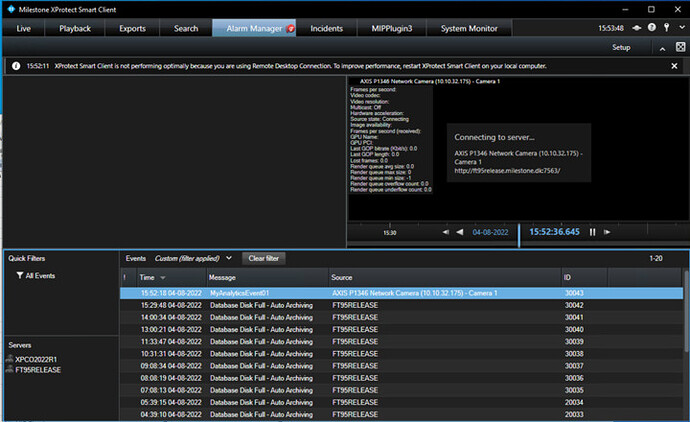The height and width of the screenshot is (422, 690).
Task: Open the Live tab
Action: pos(23,29)
